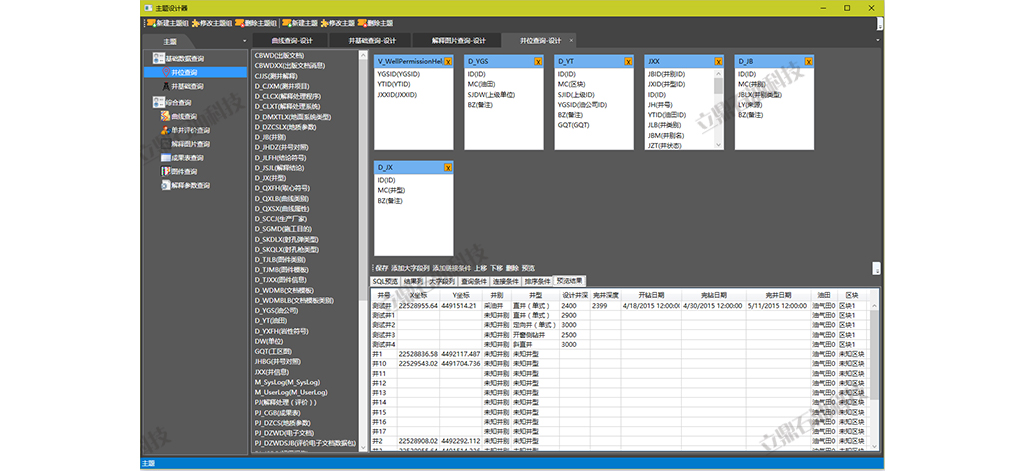Switch to 曲线查询-设计 tab
The width and height of the screenshot is (1024, 471).
click(x=292, y=41)
